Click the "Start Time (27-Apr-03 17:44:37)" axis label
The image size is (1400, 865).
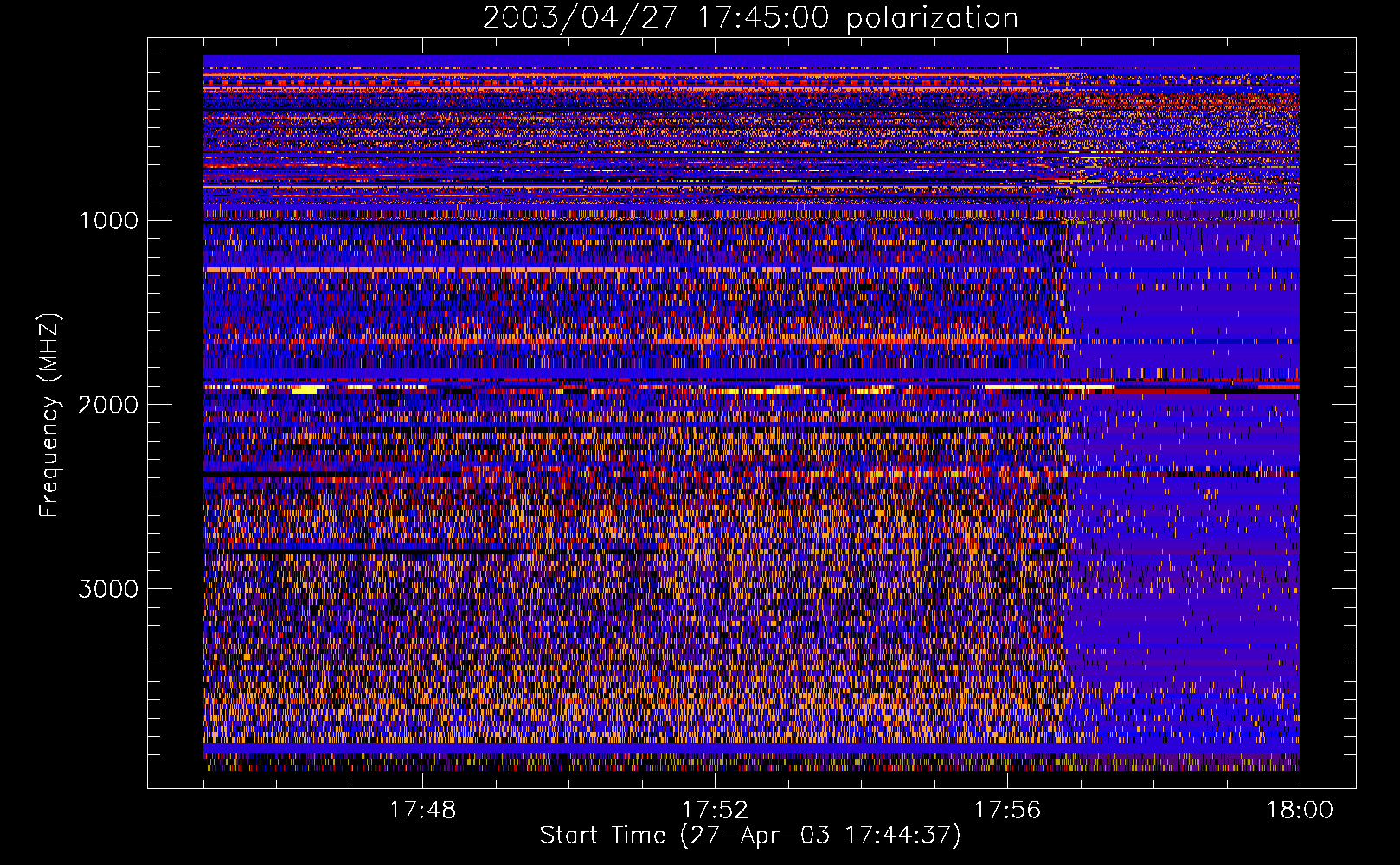pyautogui.click(x=750, y=836)
